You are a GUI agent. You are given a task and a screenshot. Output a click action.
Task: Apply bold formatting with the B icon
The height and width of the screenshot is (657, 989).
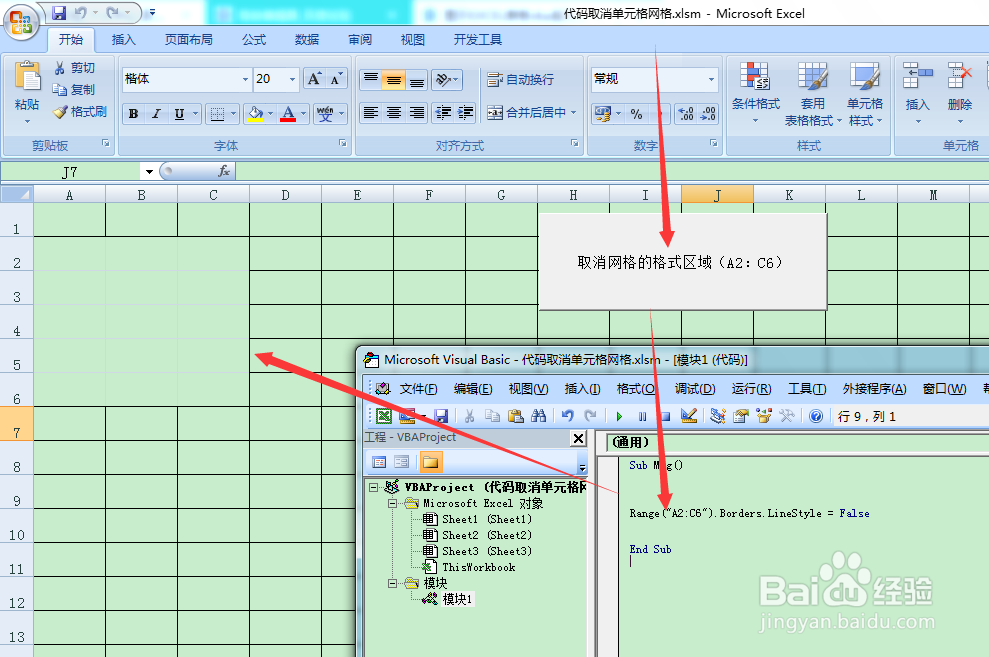click(134, 113)
